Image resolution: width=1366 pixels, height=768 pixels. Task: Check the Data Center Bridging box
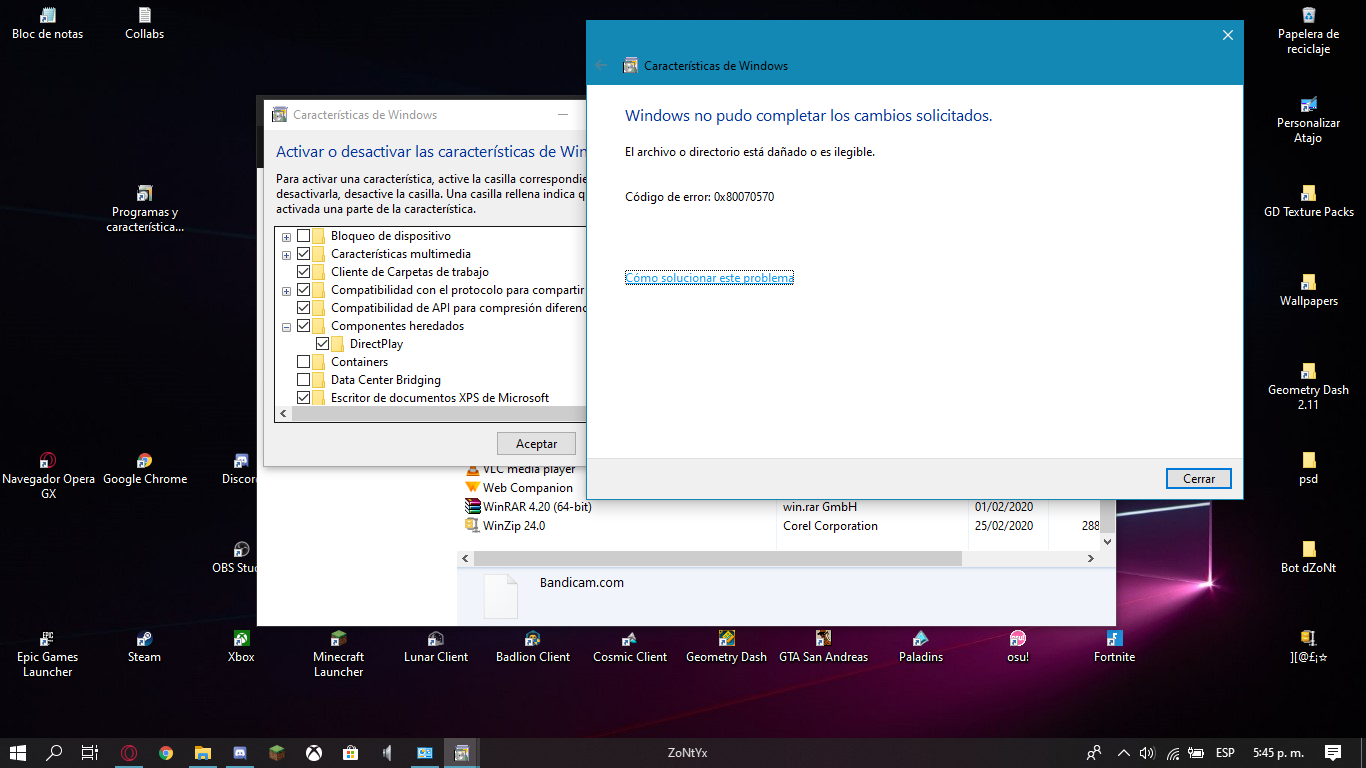pos(304,380)
